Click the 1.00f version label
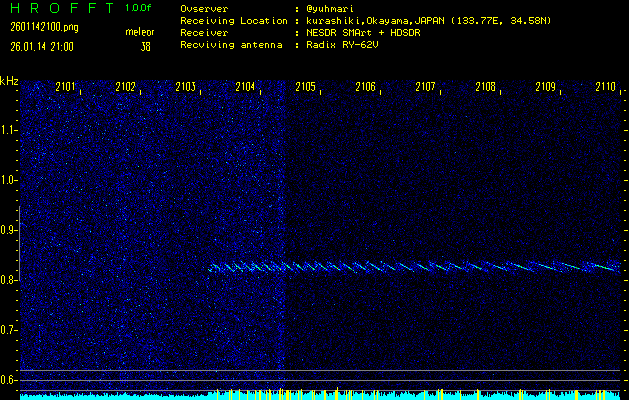 point(139,8)
